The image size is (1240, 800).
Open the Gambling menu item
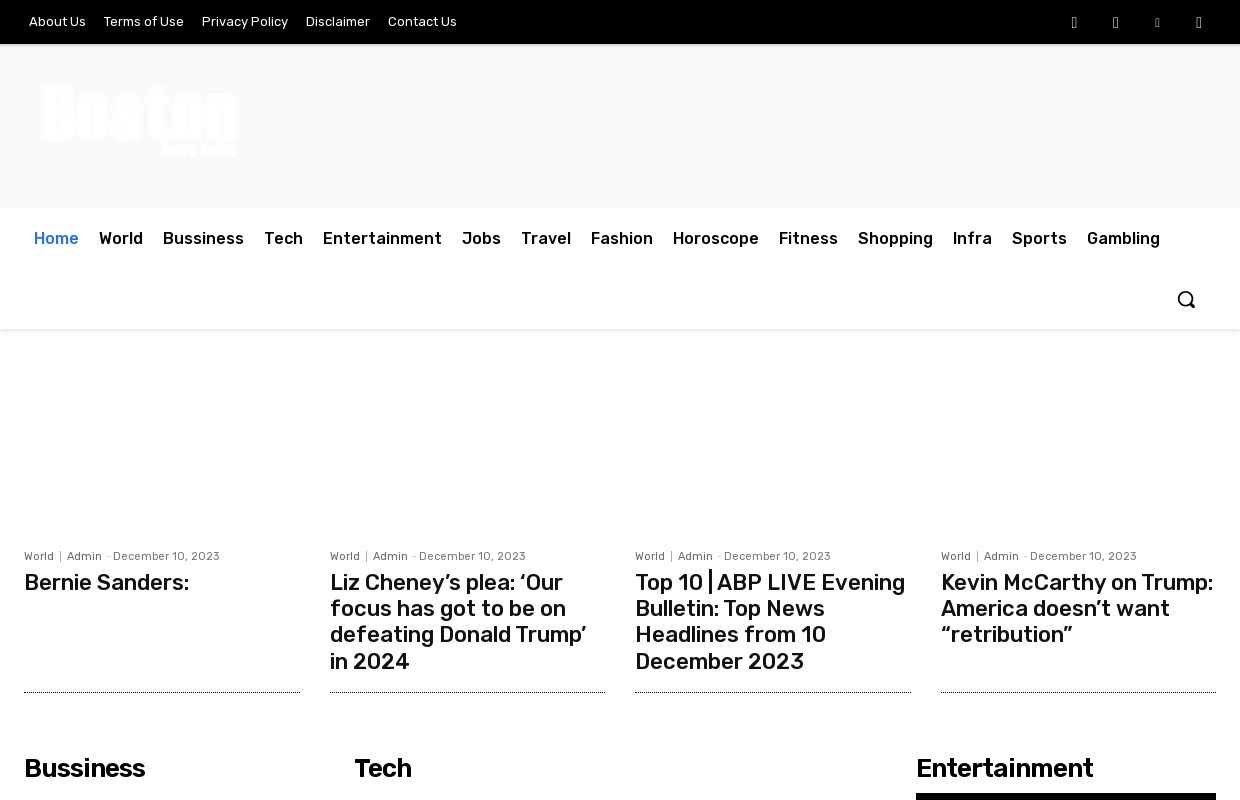coord(1123,238)
